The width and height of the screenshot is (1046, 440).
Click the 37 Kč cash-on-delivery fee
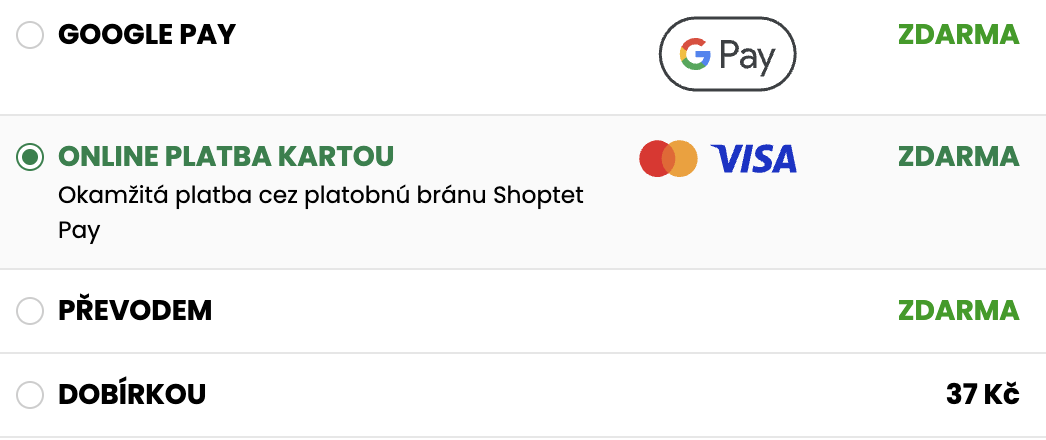(x=982, y=394)
